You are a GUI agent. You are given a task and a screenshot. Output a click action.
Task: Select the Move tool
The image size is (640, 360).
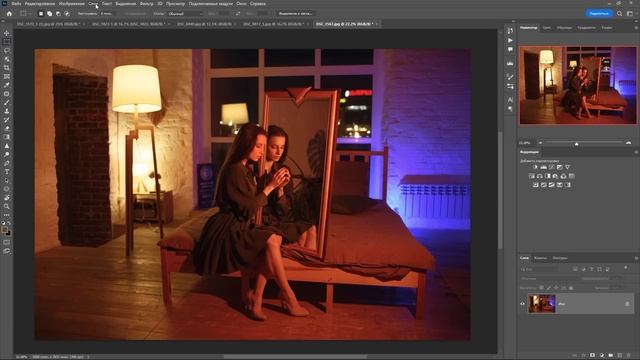(x=7, y=33)
